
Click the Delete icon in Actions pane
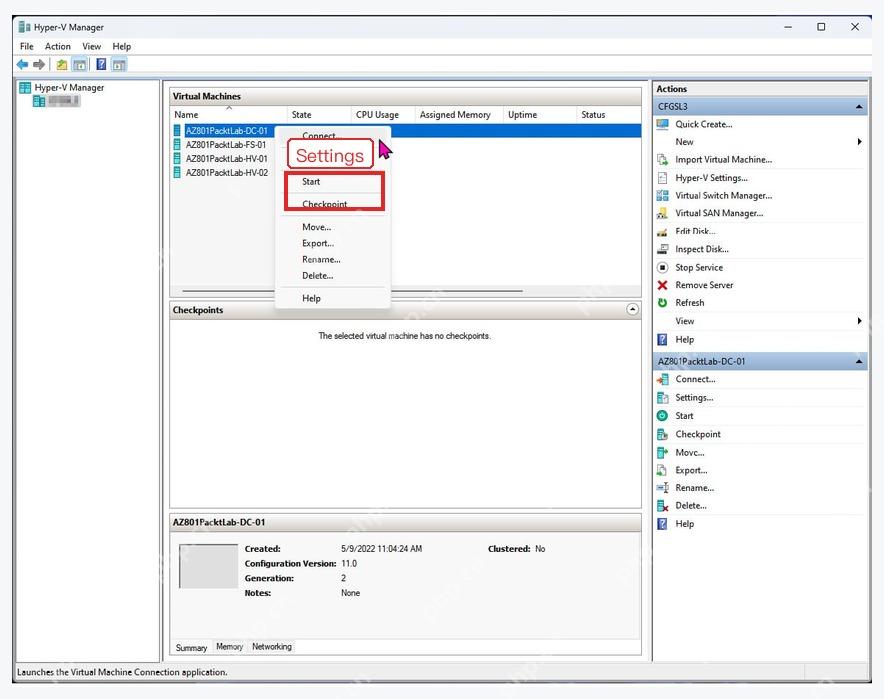coord(663,506)
